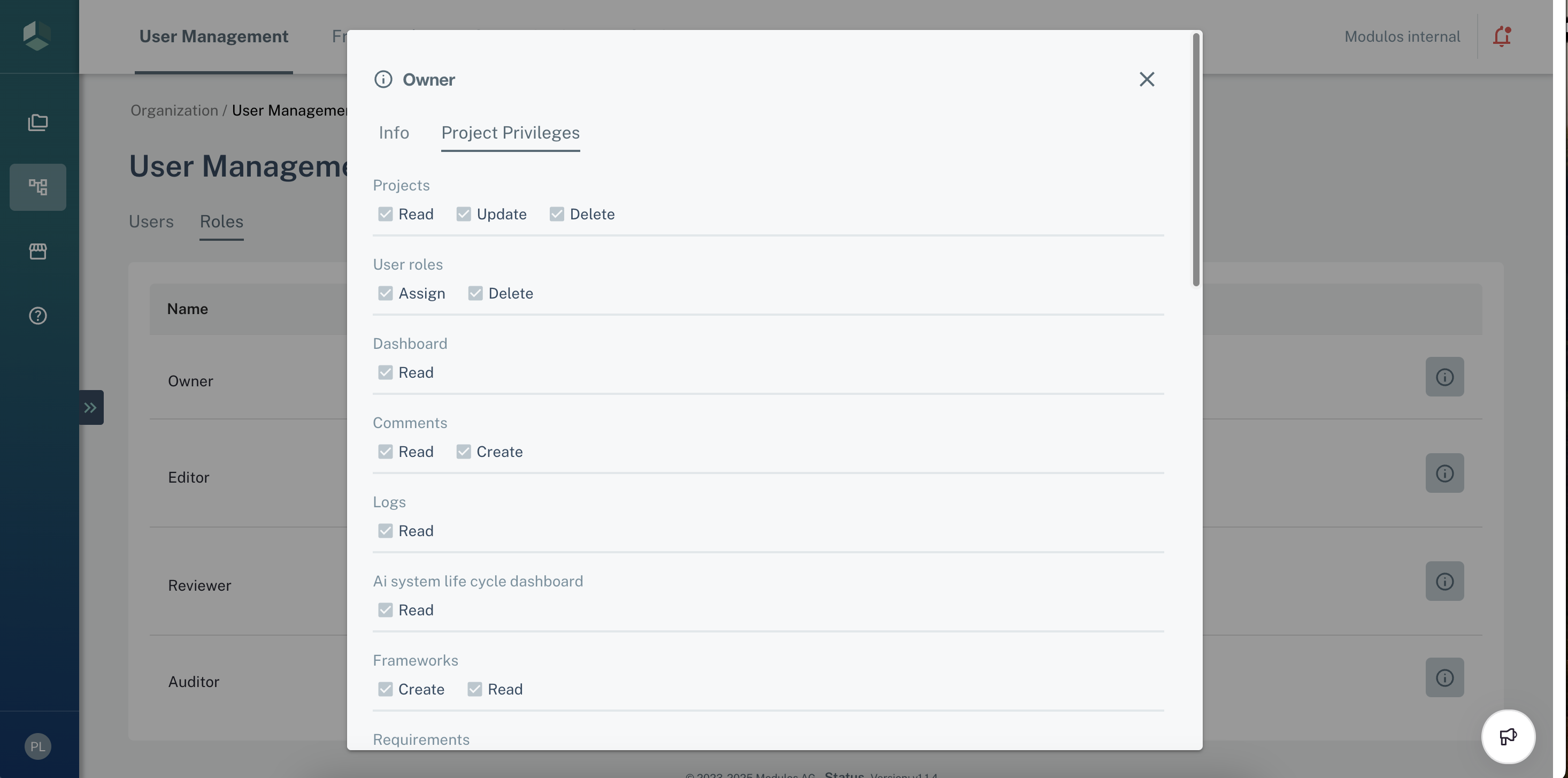Click the help question mark icon
1568x778 pixels.
(x=38, y=316)
